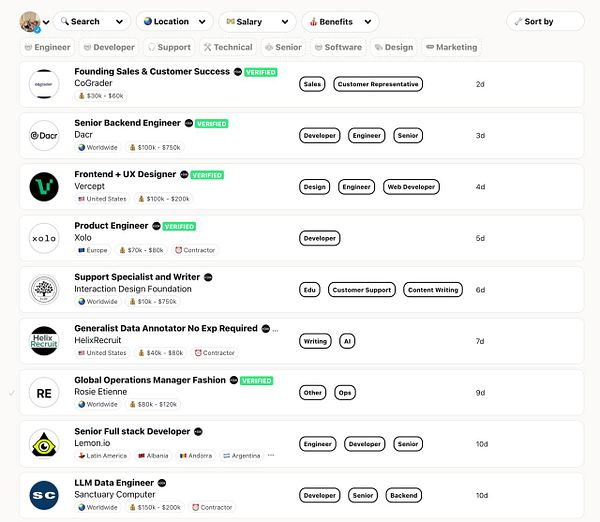Filter jobs by Support tag
600x522 pixels.
click(169, 47)
